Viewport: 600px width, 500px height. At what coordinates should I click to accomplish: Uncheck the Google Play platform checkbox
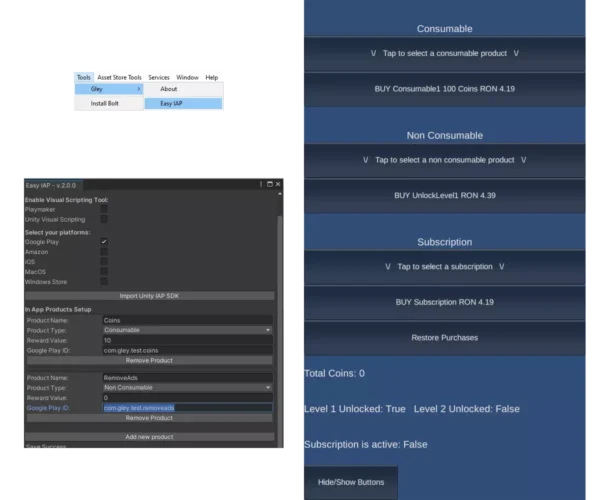[104, 241]
